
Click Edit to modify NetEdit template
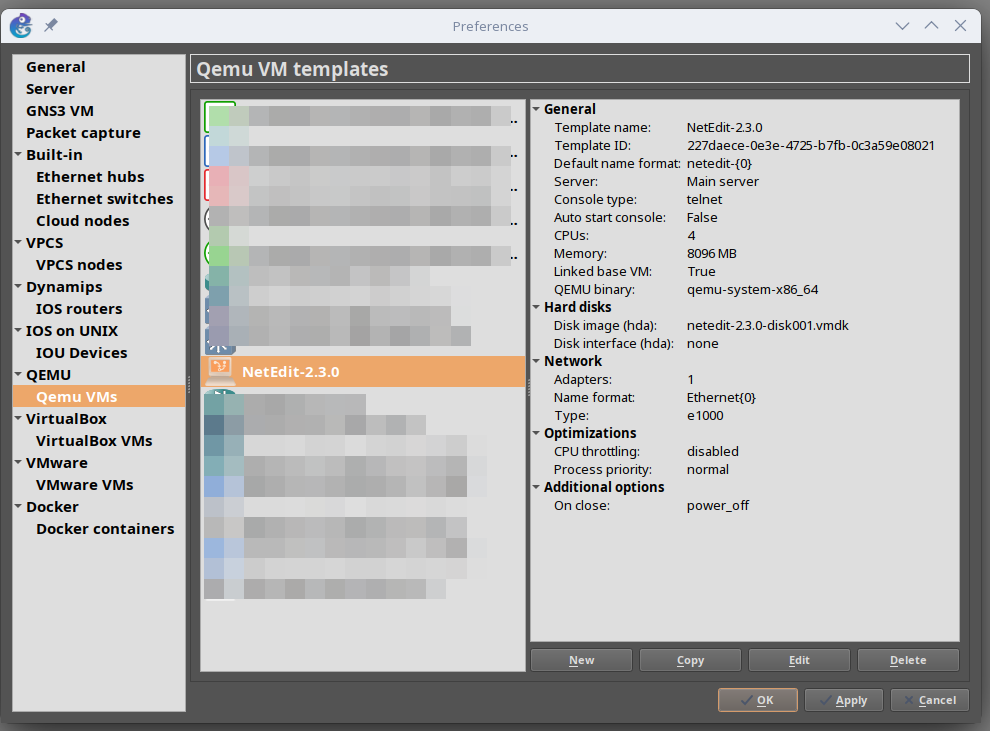click(799, 660)
